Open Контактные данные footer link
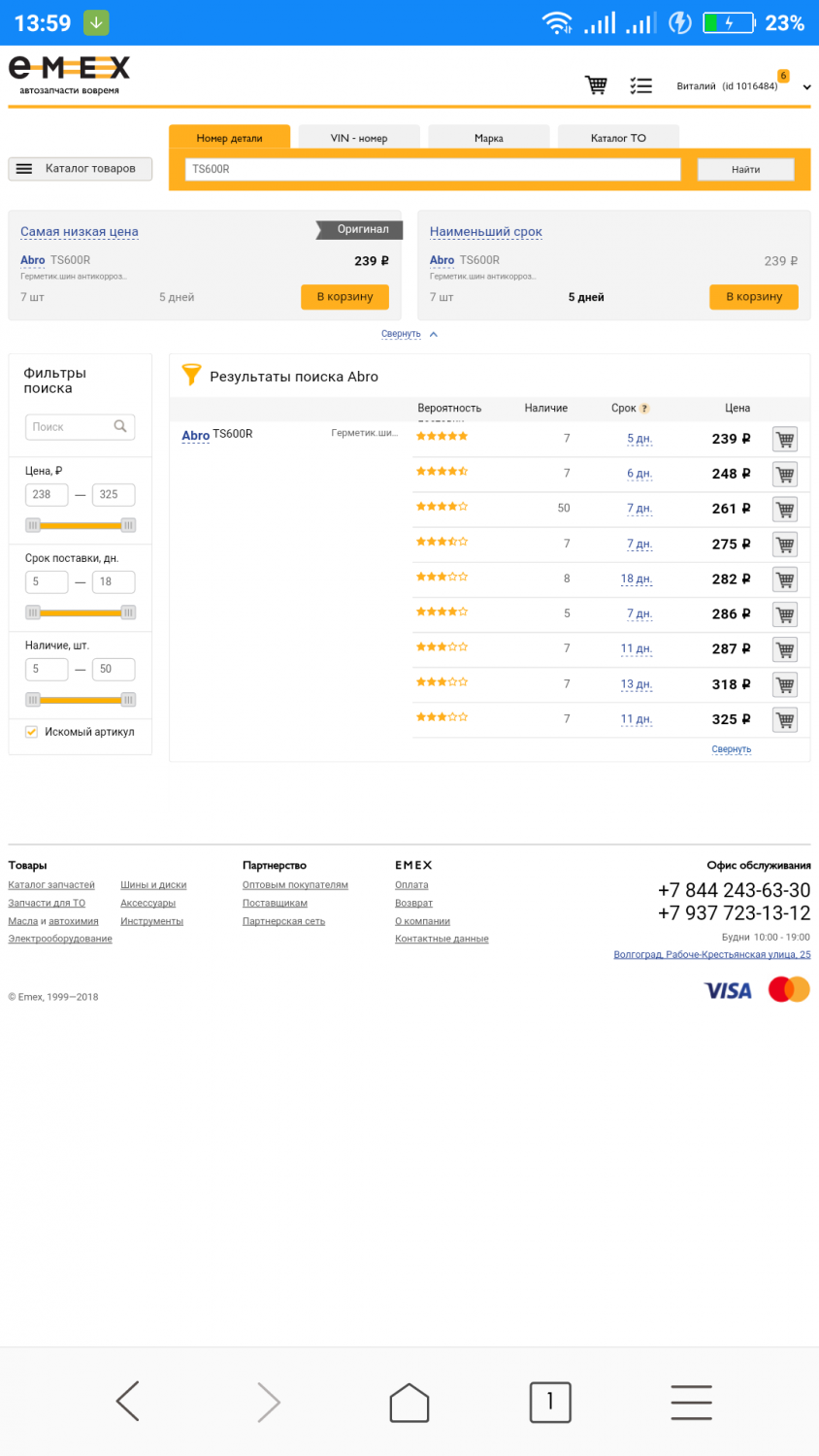Screen dimensions: 819x1456 coord(442,939)
